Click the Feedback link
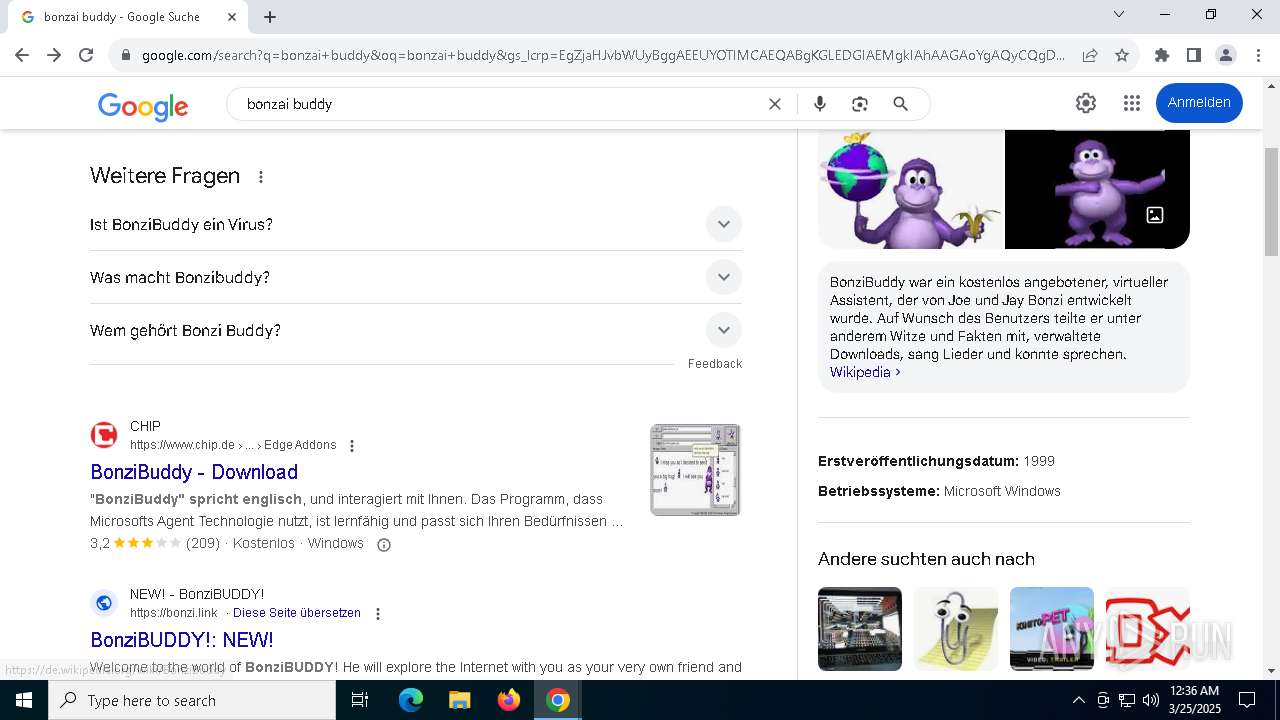 [715, 364]
